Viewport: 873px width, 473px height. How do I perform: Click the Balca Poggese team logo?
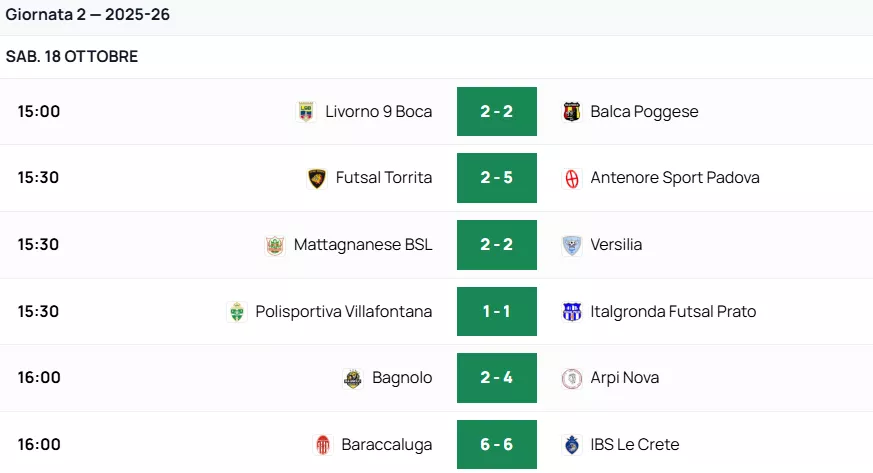(x=571, y=112)
